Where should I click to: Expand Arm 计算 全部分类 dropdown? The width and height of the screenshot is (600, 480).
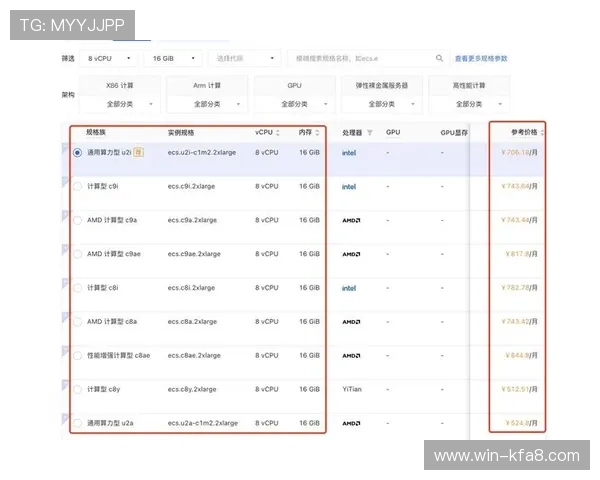click(207, 104)
